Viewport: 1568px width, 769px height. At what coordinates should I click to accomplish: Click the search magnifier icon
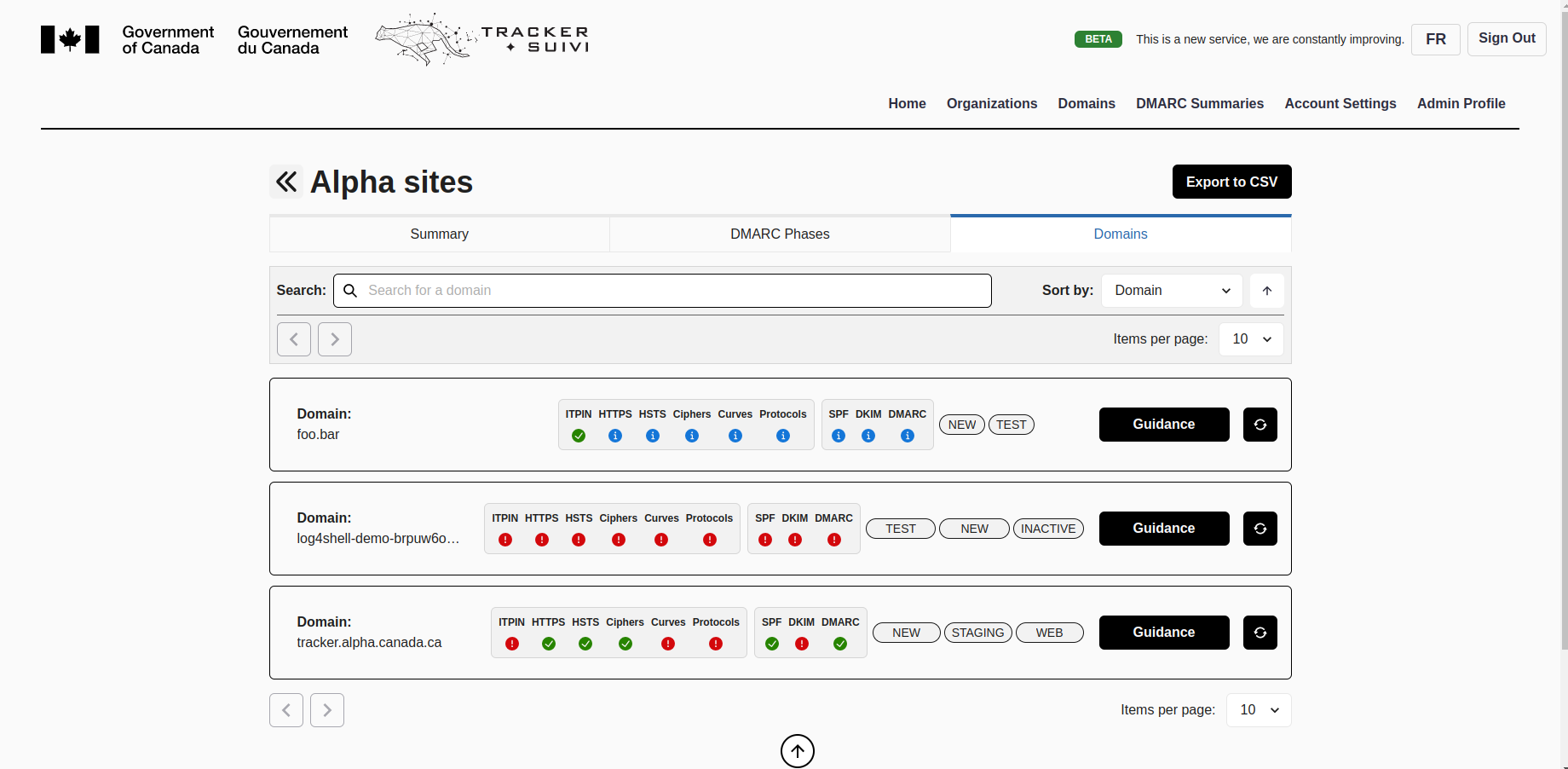tap(350, 291)
